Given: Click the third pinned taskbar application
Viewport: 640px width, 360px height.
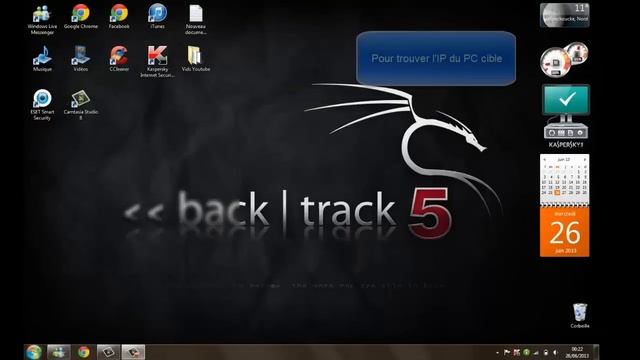Looking at the screenshot, I should coord(108,352).
